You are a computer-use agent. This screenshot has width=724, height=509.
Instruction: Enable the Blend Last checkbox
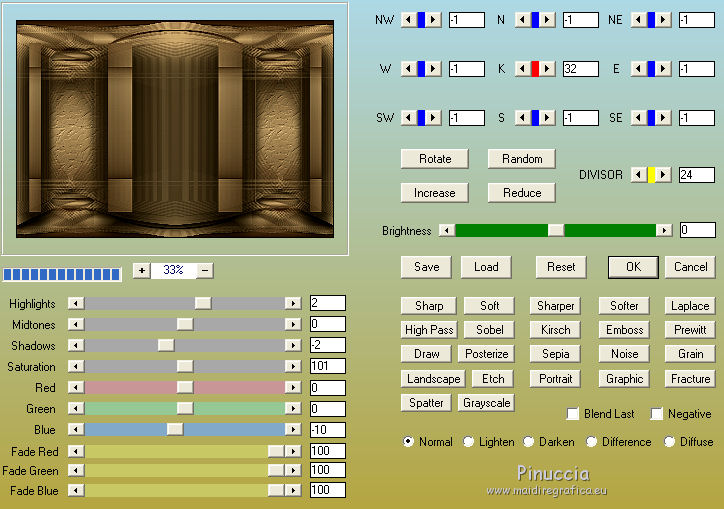pyautogui.click(x=573, y=414)
